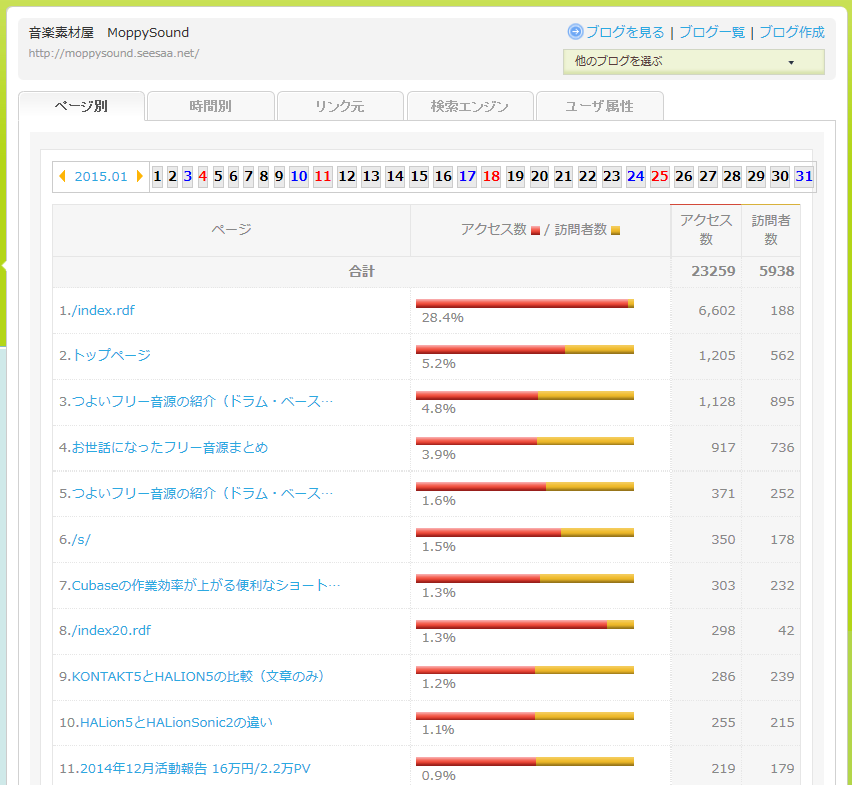Click the 2015.01 month label
This screenshot has height=785, width=852.
click(x=101, y=176)
